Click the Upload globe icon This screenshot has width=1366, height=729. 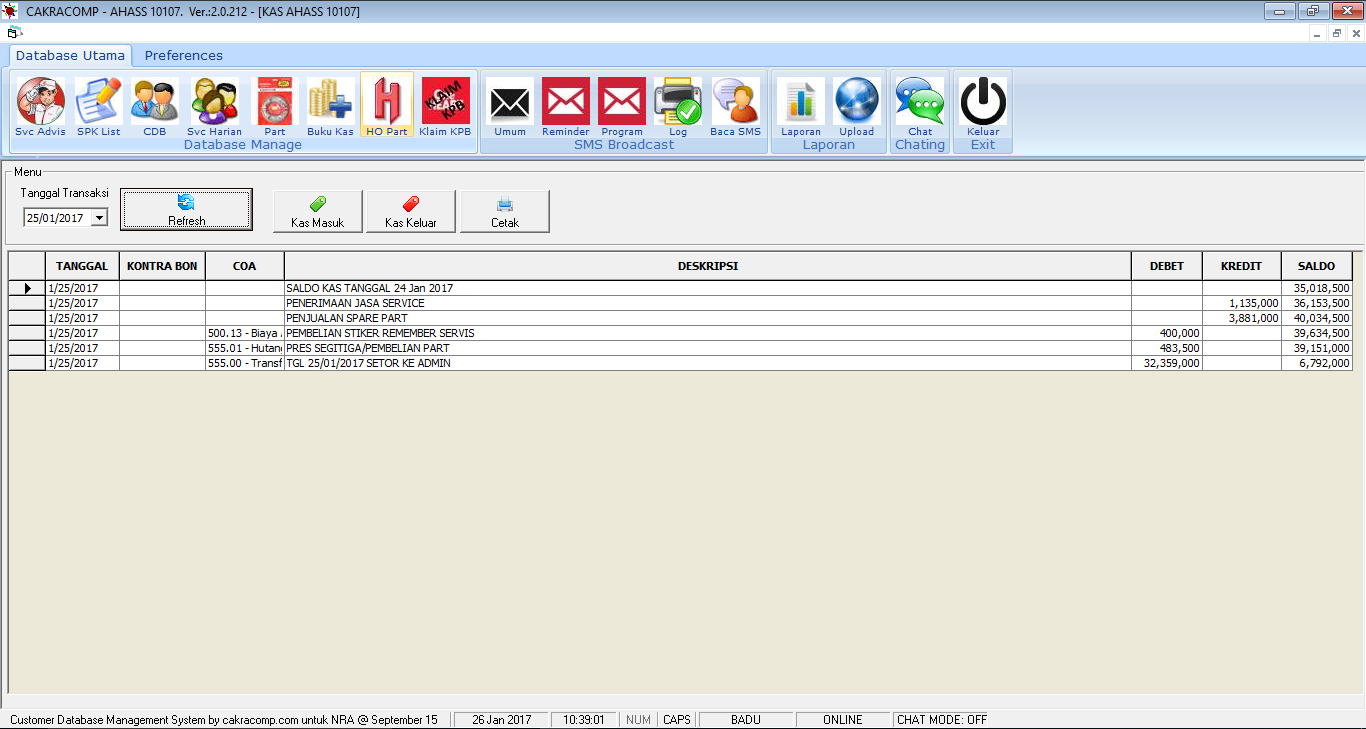pyautogui.click(x=856, y=103)
